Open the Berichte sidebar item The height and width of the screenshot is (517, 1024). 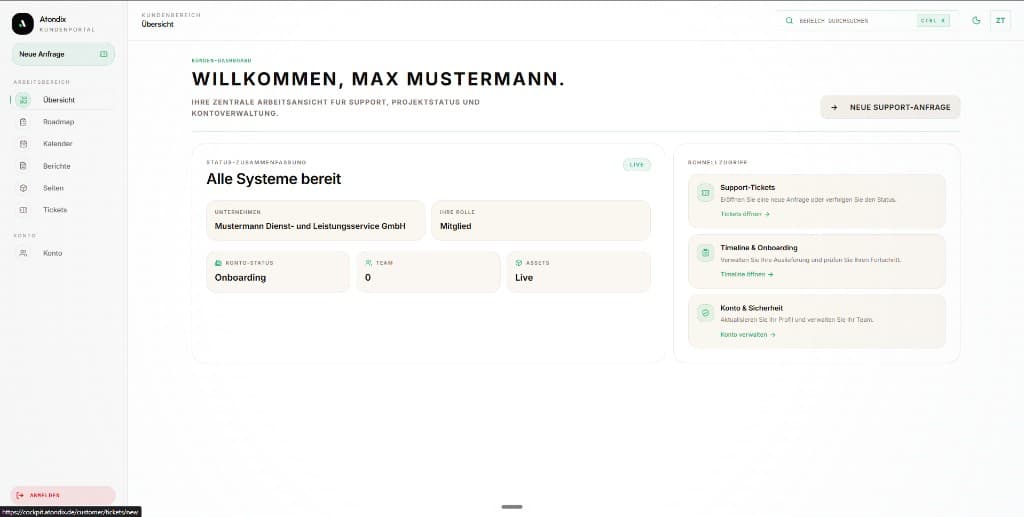[x=63, y=166]
